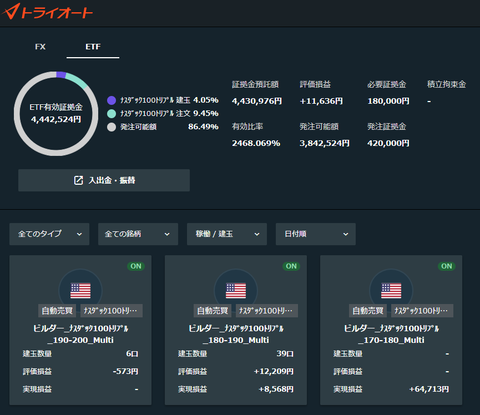Click the 発注証拠金 value 420,000円
Viewport: 480px width, 415px height.
[388, 143]
